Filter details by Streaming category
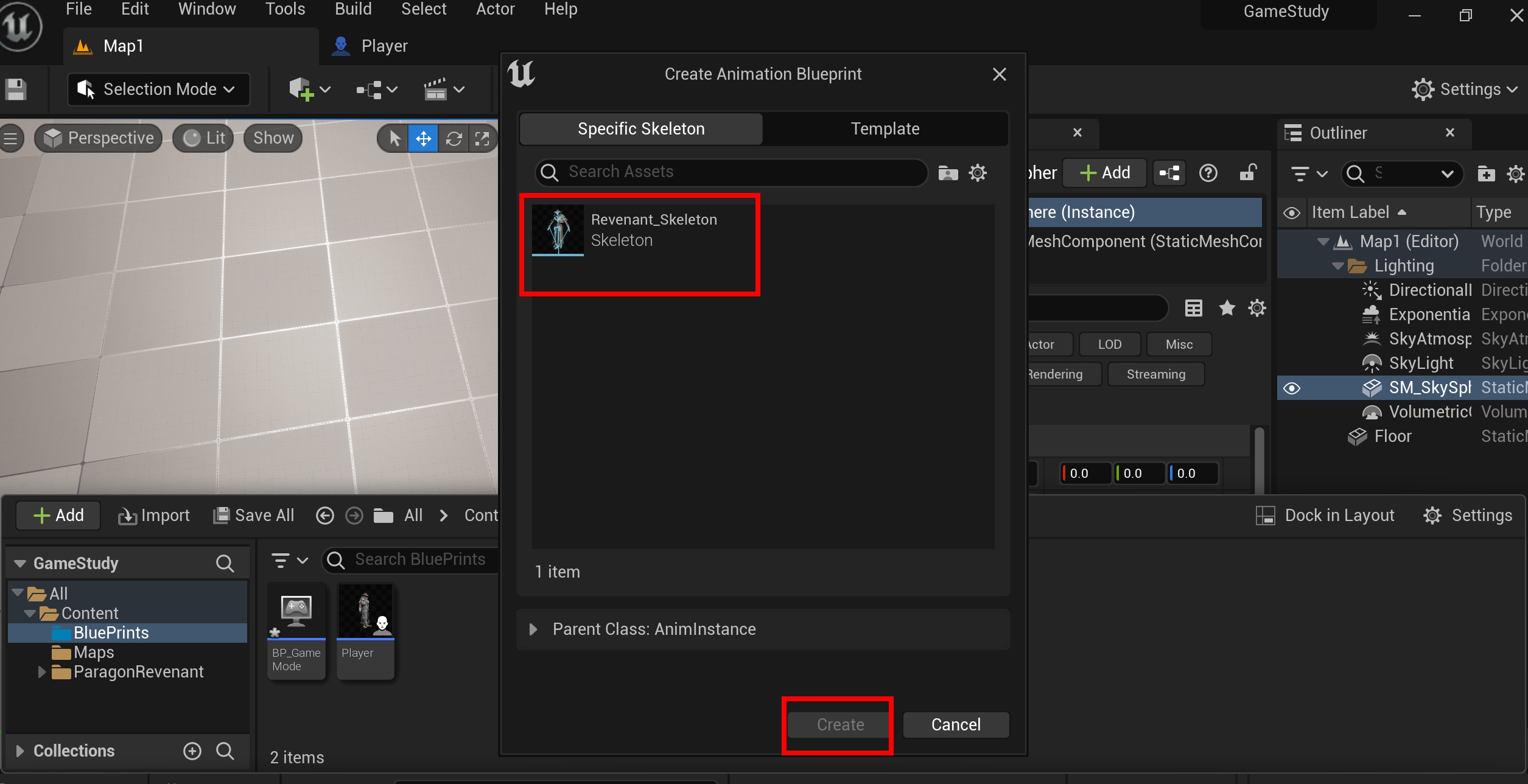1528x784 pixels. pos(1155,374)
